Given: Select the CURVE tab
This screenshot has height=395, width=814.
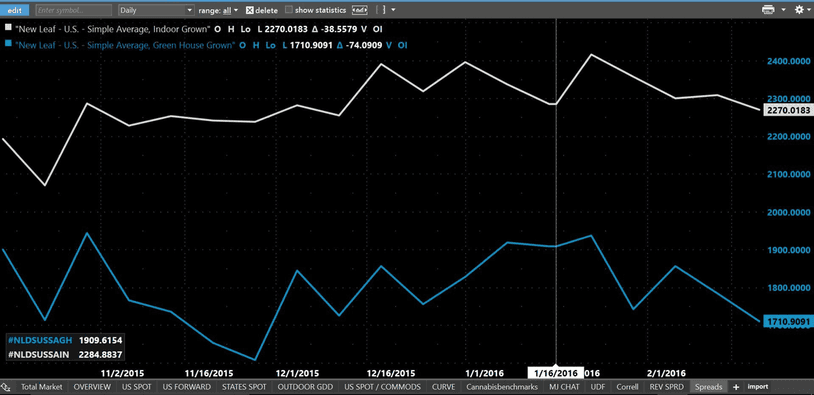Looking at the screenshot, I should click(443, 387).
